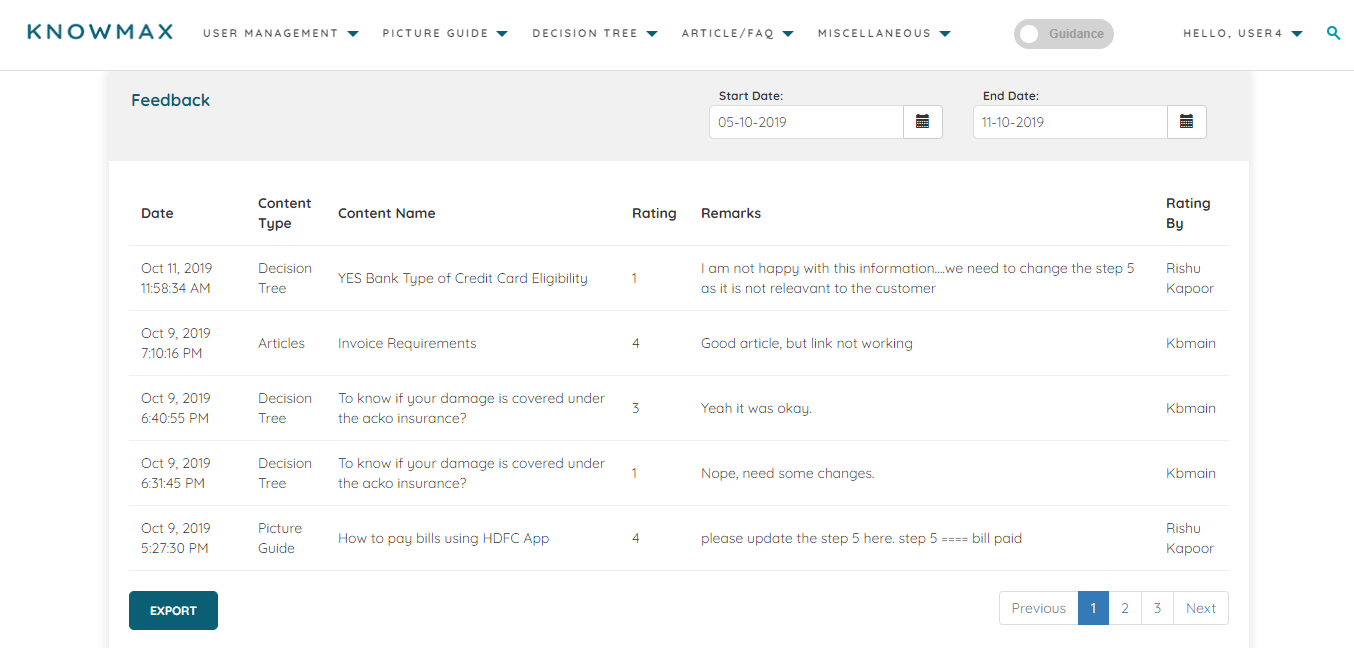Open YES Bank Type of Credit Card Eligibility
Screen dimensions: 1354x648
click(x=462, y=279)
